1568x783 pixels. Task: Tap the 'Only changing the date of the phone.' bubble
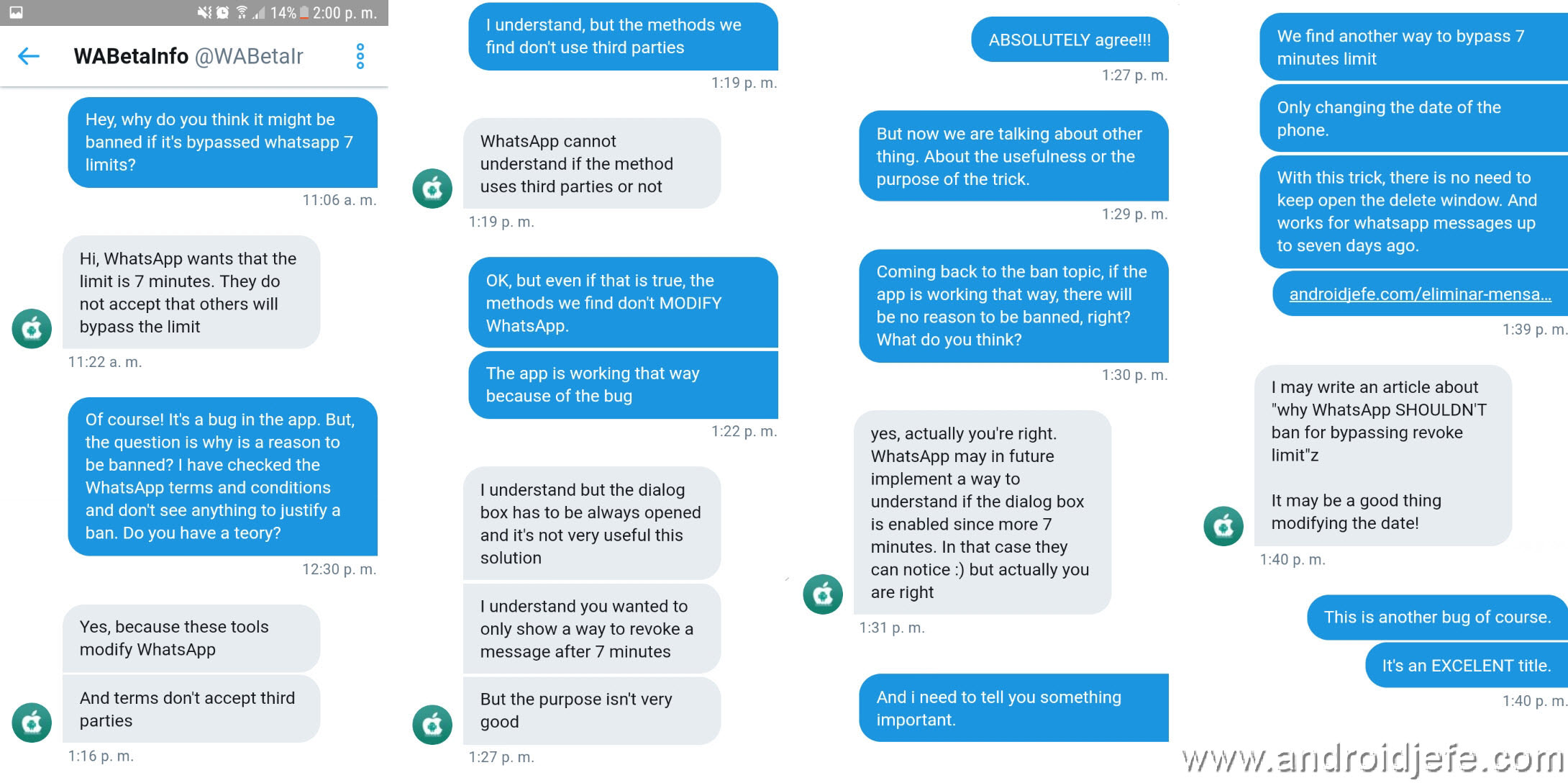[x=1413, y=119]
